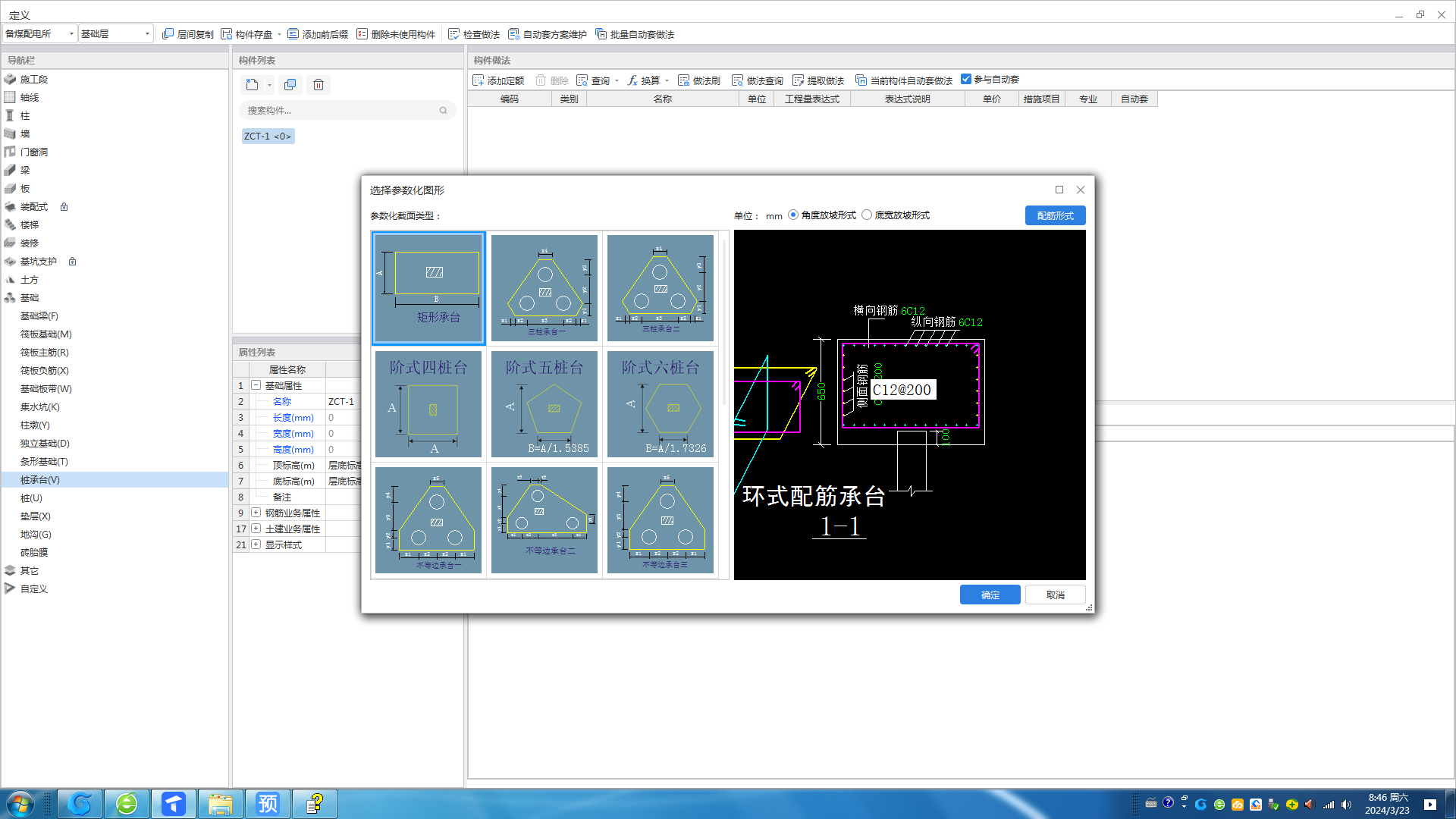The width and height of the screenshot is (1456, 819).
Task: Select ZCT-1 <0> component
Action: click(x=268, y=136)
